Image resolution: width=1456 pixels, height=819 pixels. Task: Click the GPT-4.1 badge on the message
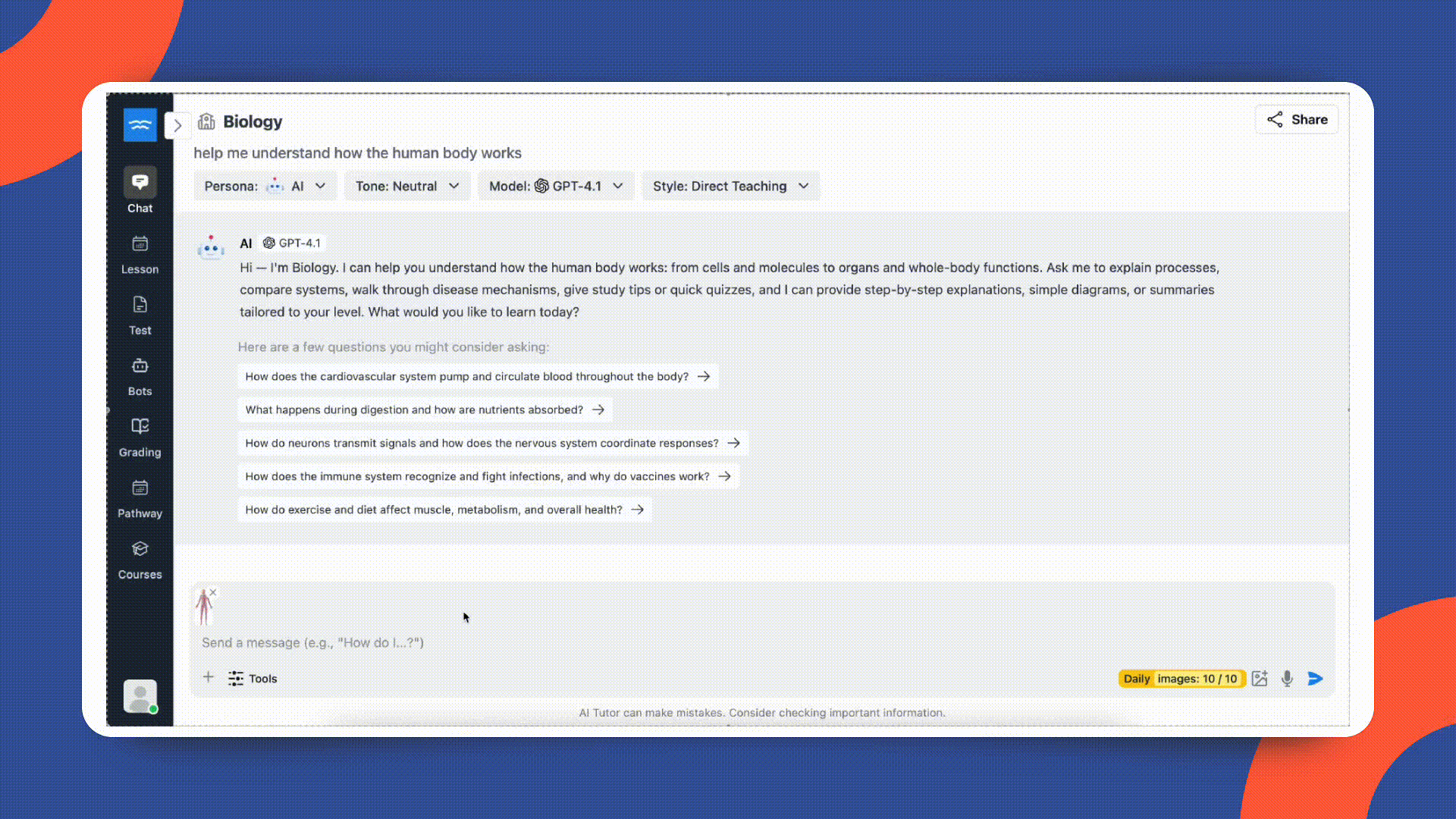click(293, 243)
